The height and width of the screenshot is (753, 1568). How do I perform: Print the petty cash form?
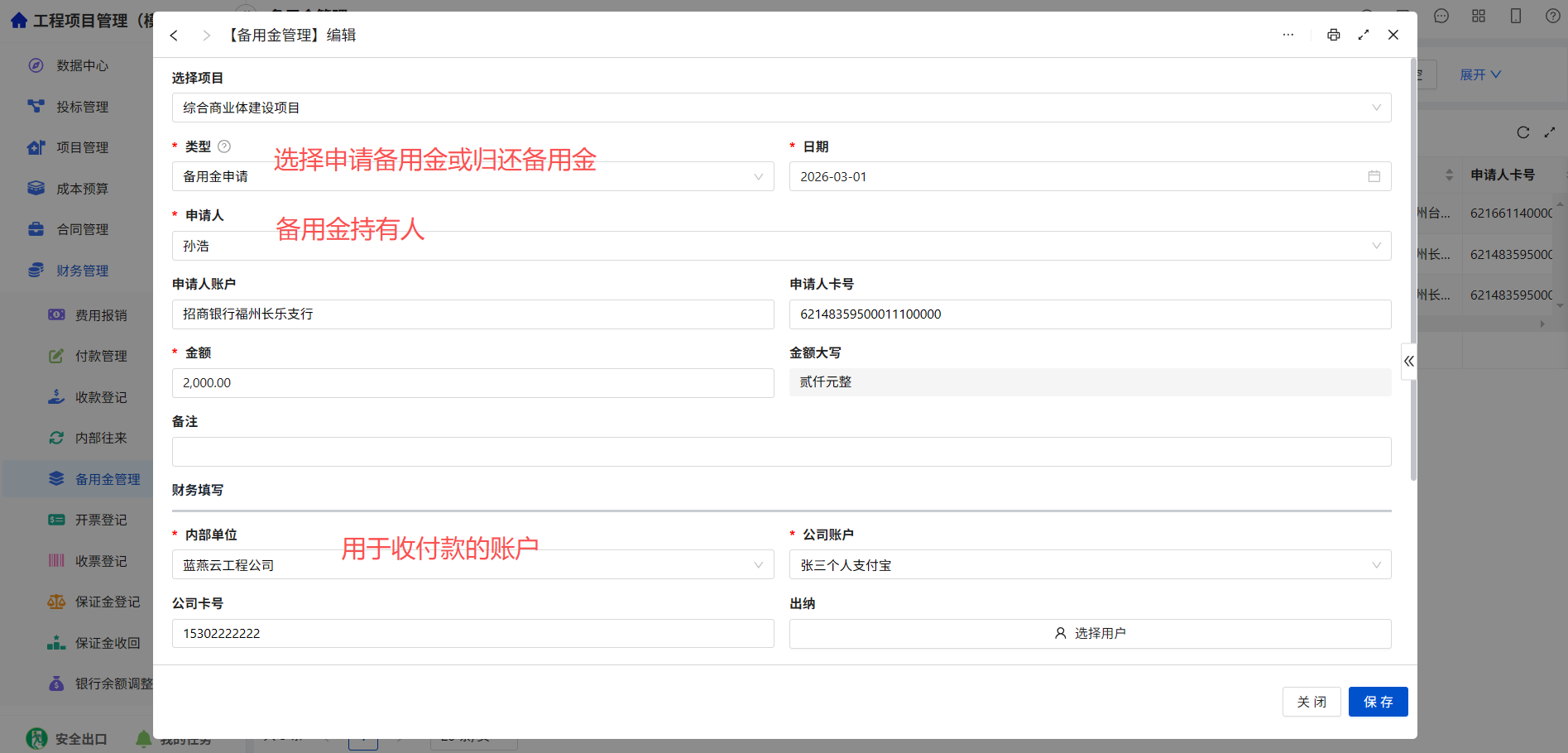coord(1333,35)
